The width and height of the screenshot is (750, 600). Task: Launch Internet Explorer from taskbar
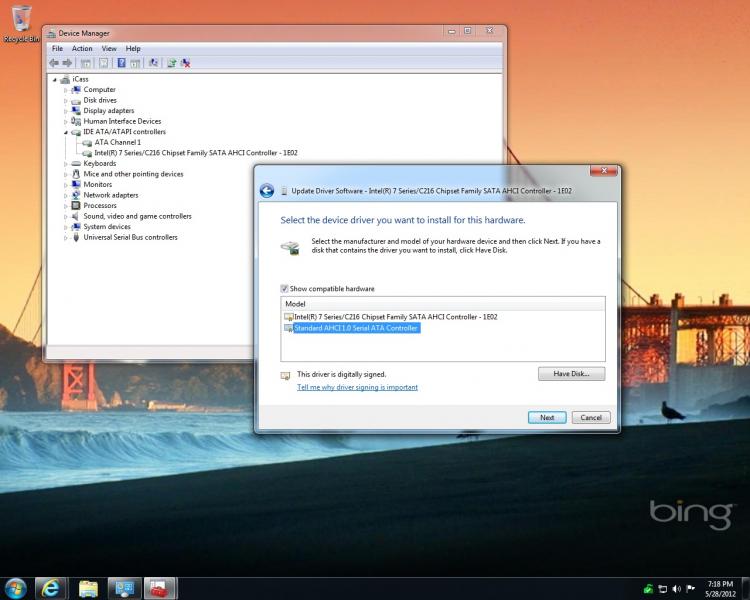51,589
